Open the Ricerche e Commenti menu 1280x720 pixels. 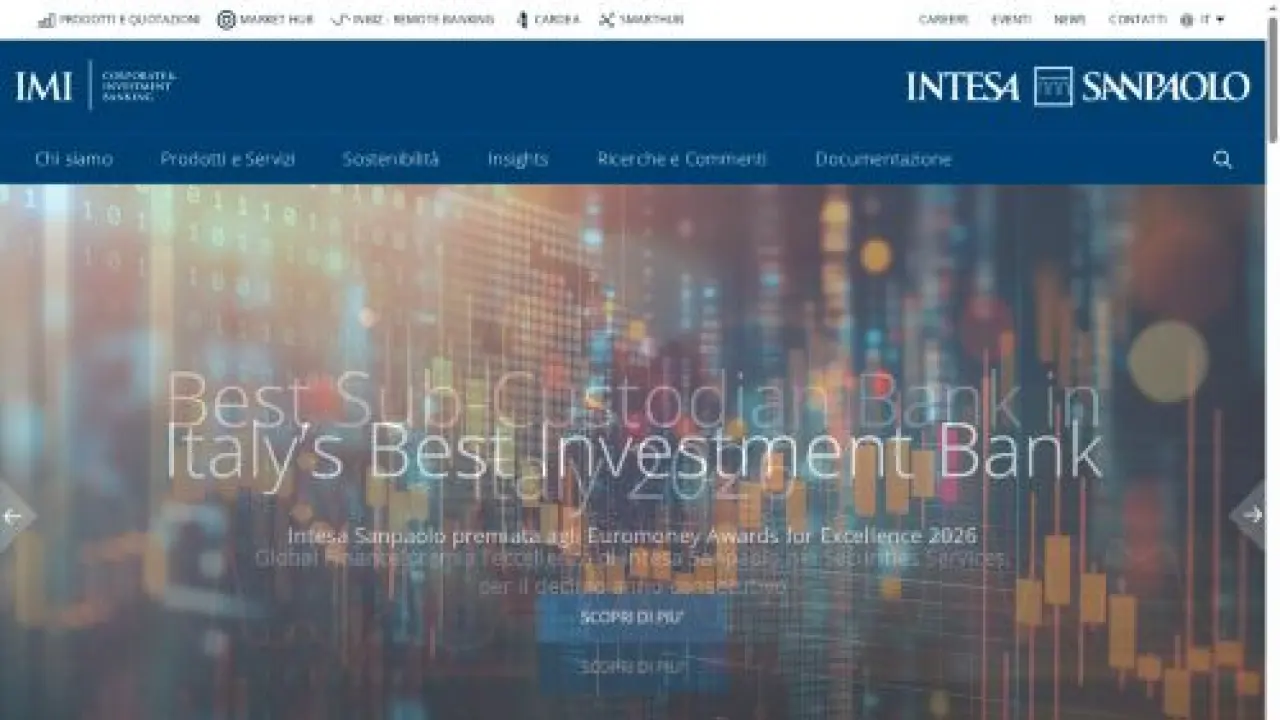[682, 159]
